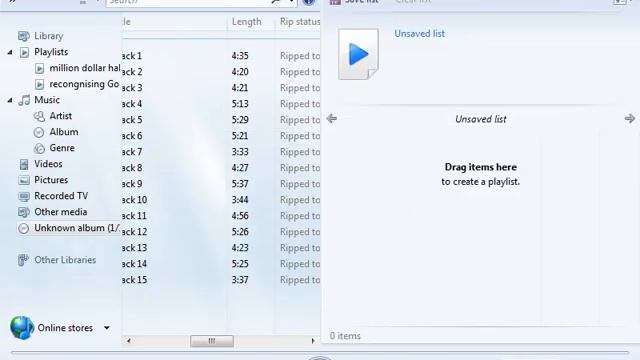
Task: Click the 'Drag items here' placeholder text
Action: pos(480,167)
